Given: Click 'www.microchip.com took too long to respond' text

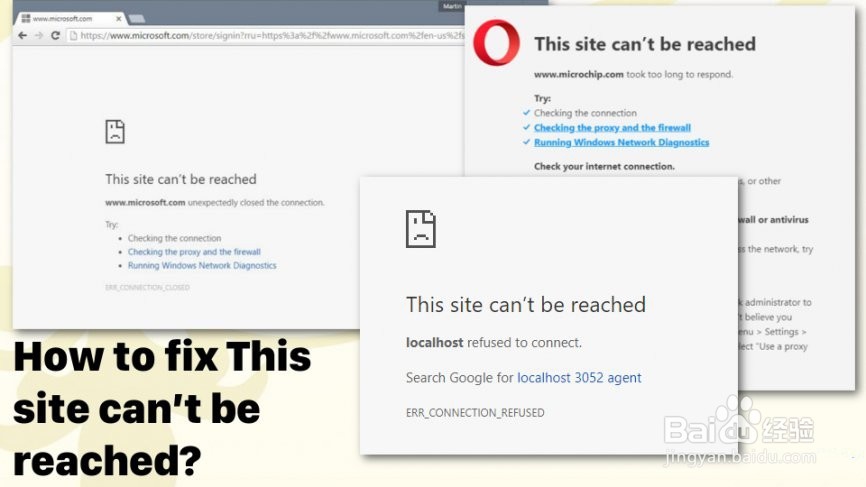Looking at the screenshot, I should coord(633,74).
